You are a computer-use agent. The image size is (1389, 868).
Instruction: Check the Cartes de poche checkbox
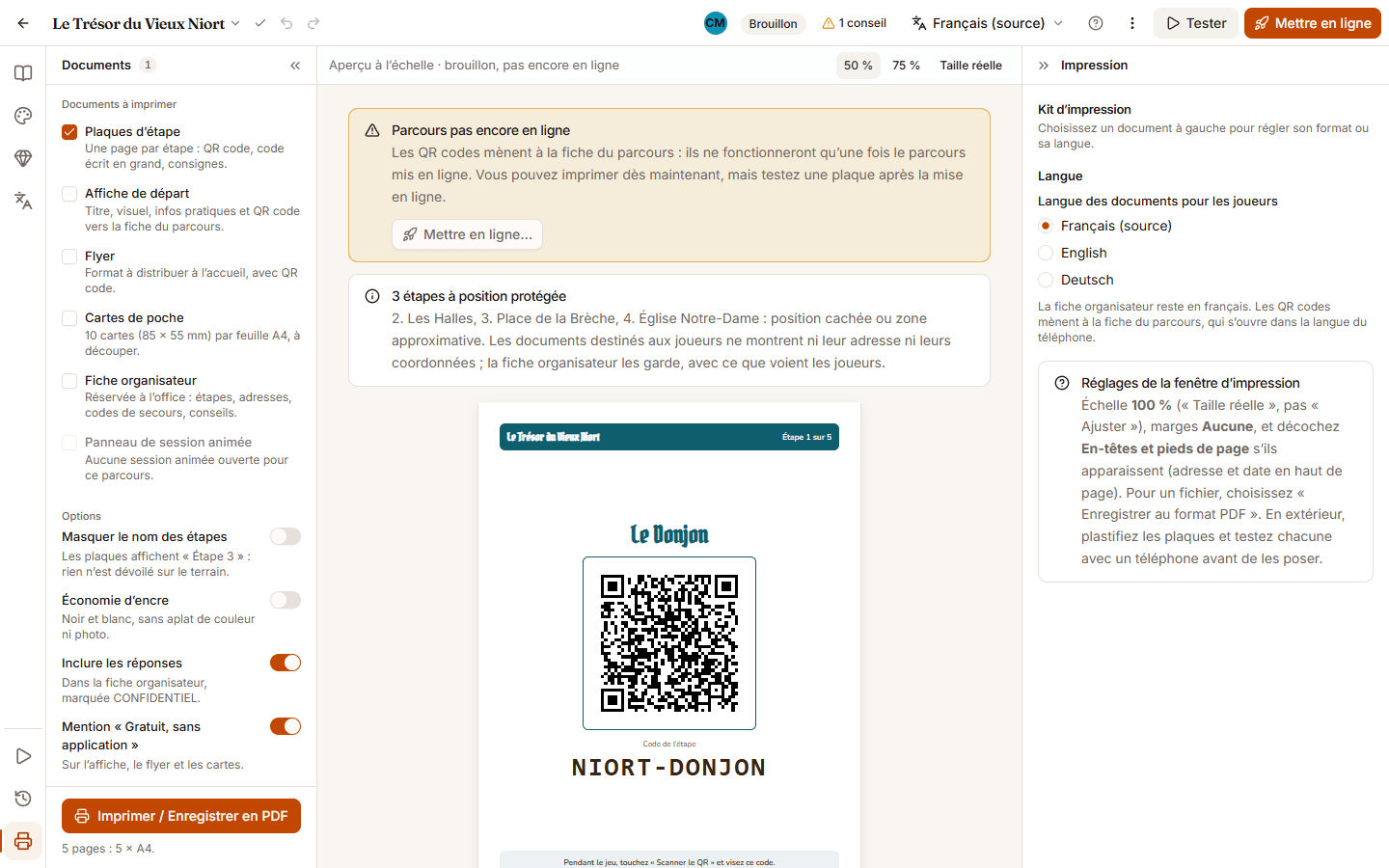point(69,318)
